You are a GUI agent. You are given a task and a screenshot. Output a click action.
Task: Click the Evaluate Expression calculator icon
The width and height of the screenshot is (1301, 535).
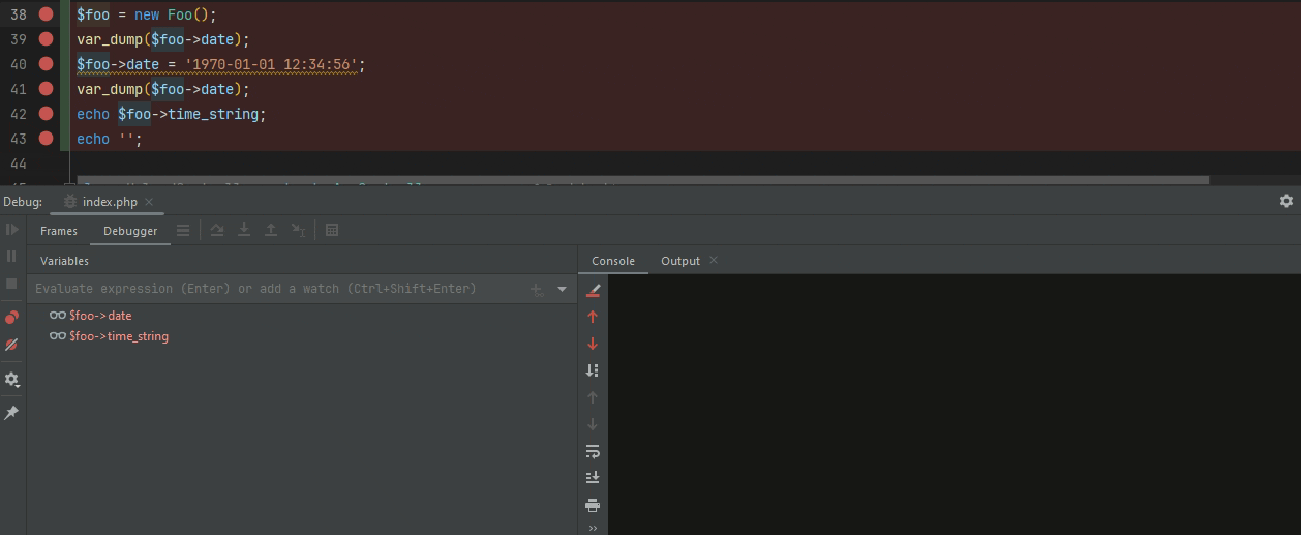[332, 231]
